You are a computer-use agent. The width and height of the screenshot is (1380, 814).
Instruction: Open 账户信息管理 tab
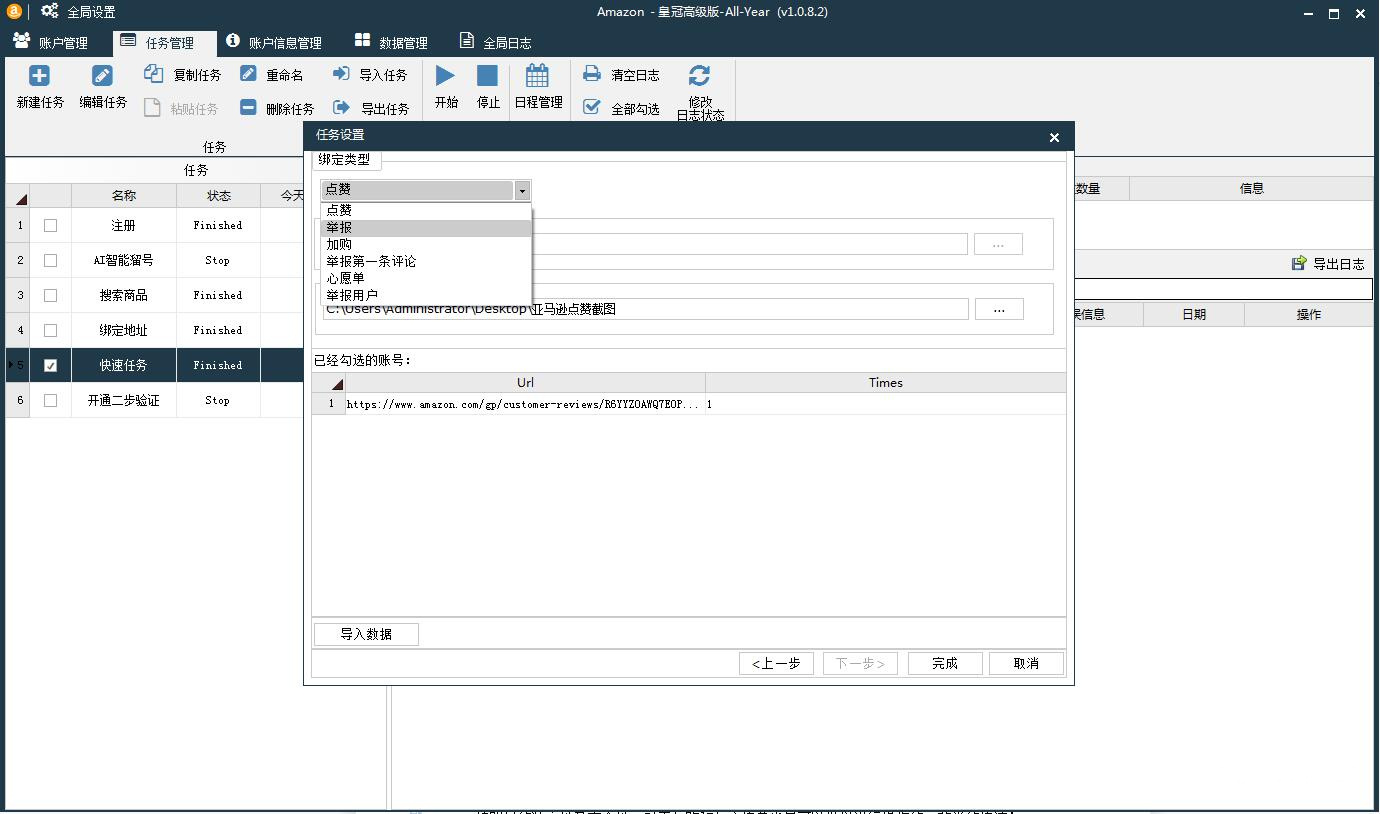coord(275,43)
